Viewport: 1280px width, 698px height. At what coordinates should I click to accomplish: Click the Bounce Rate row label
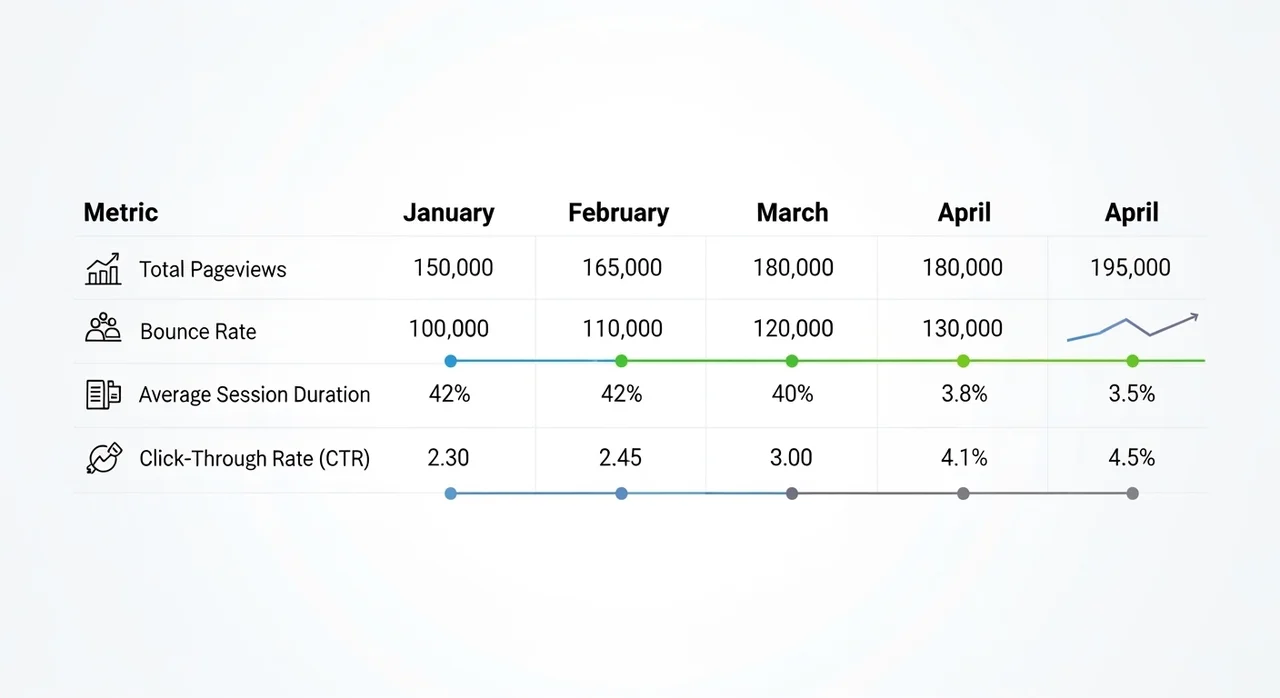(198, 332)
